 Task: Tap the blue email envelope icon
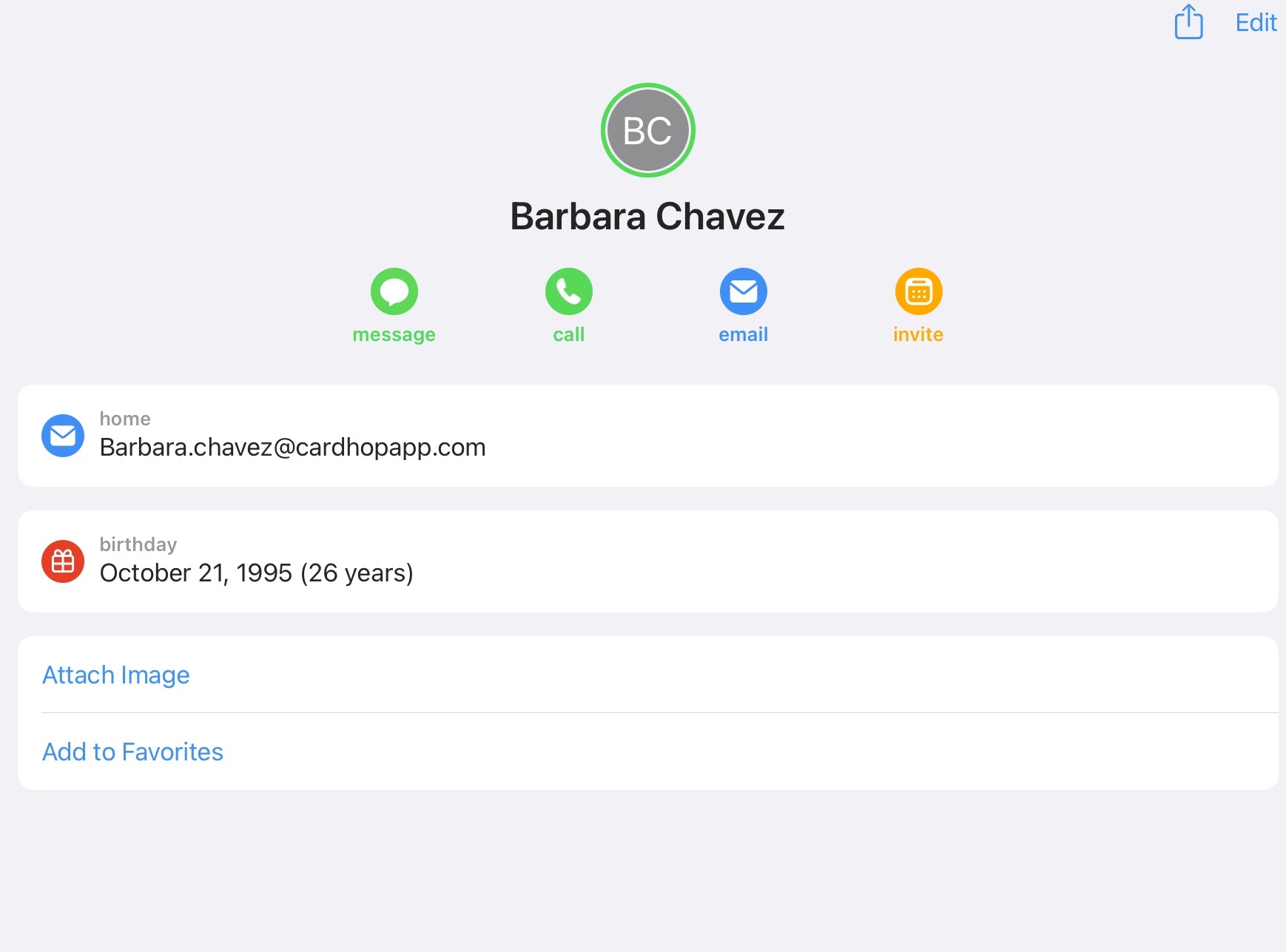[744, 291]
